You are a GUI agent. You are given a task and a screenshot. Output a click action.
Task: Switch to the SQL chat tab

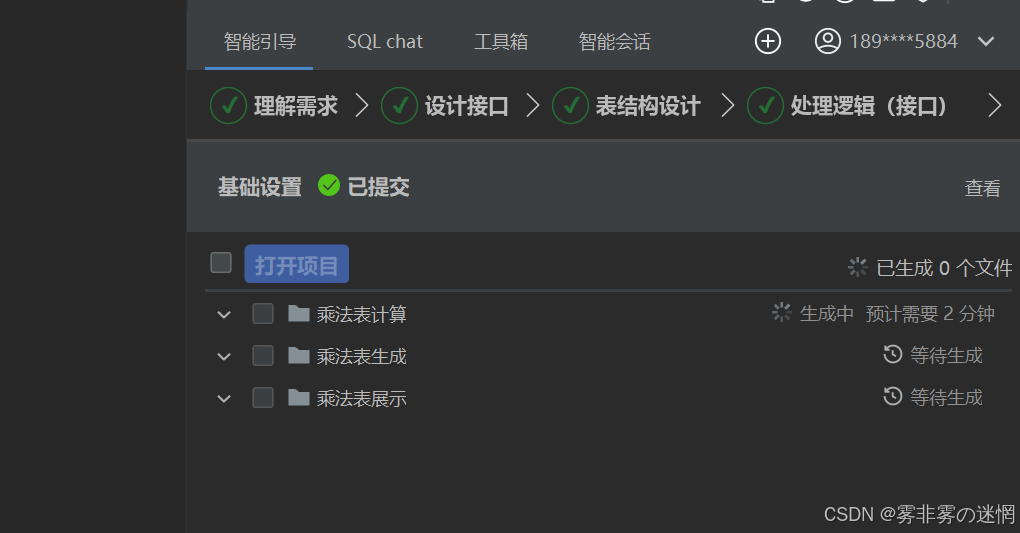click(384, 42)
